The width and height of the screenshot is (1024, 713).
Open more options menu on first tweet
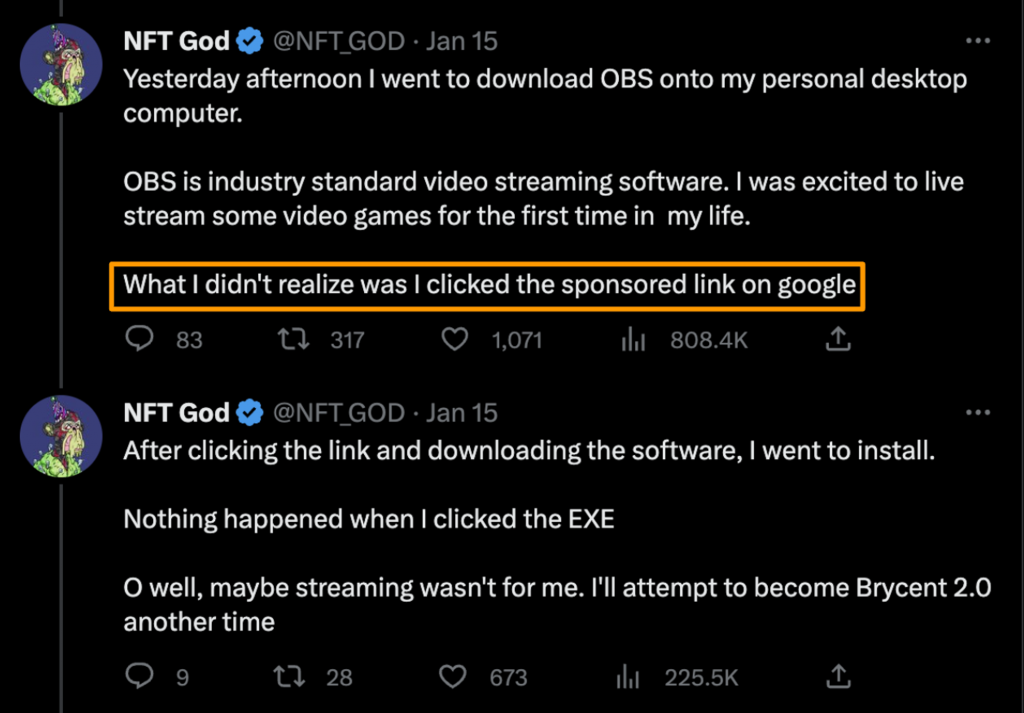click(x=977, y=42)
